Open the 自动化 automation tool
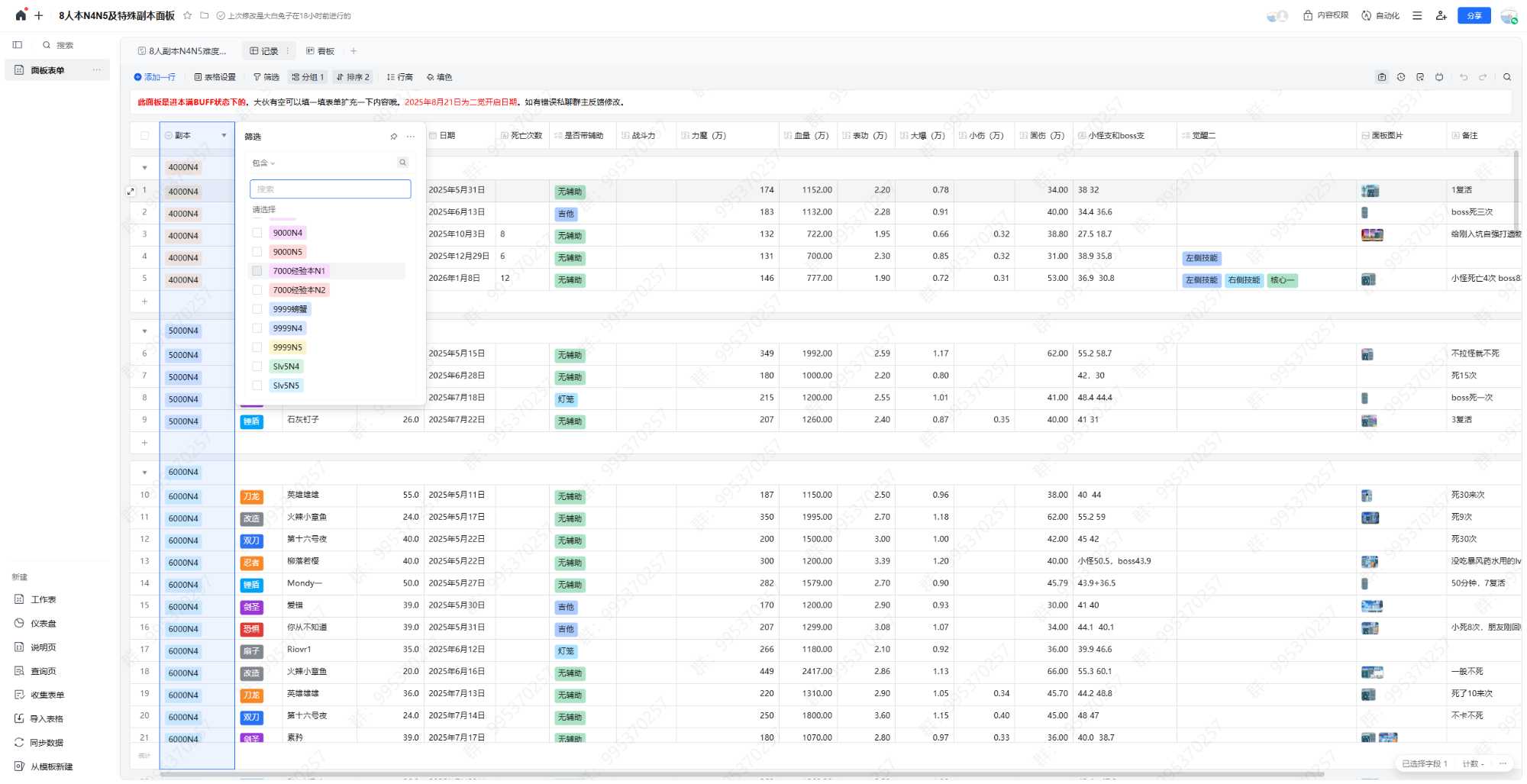The width and height of the screenshot is (1527, 784). [1380, 15]
